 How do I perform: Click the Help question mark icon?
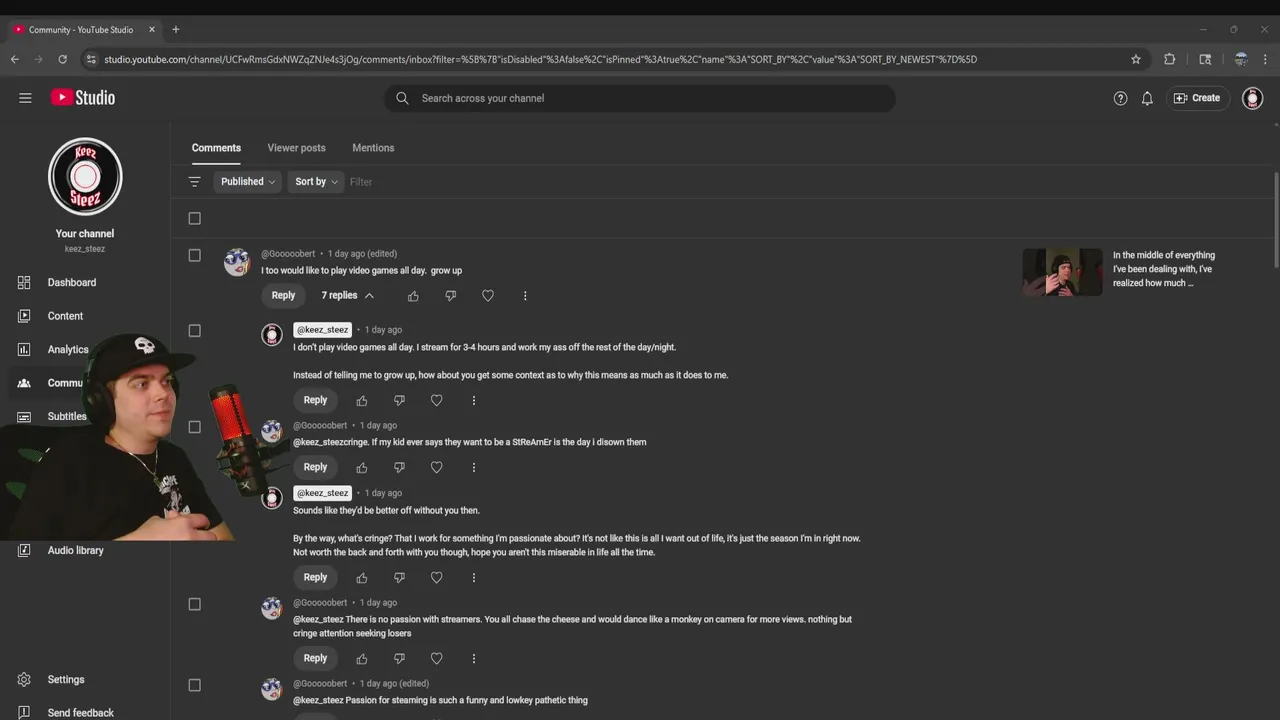[x=1120, y=98]
